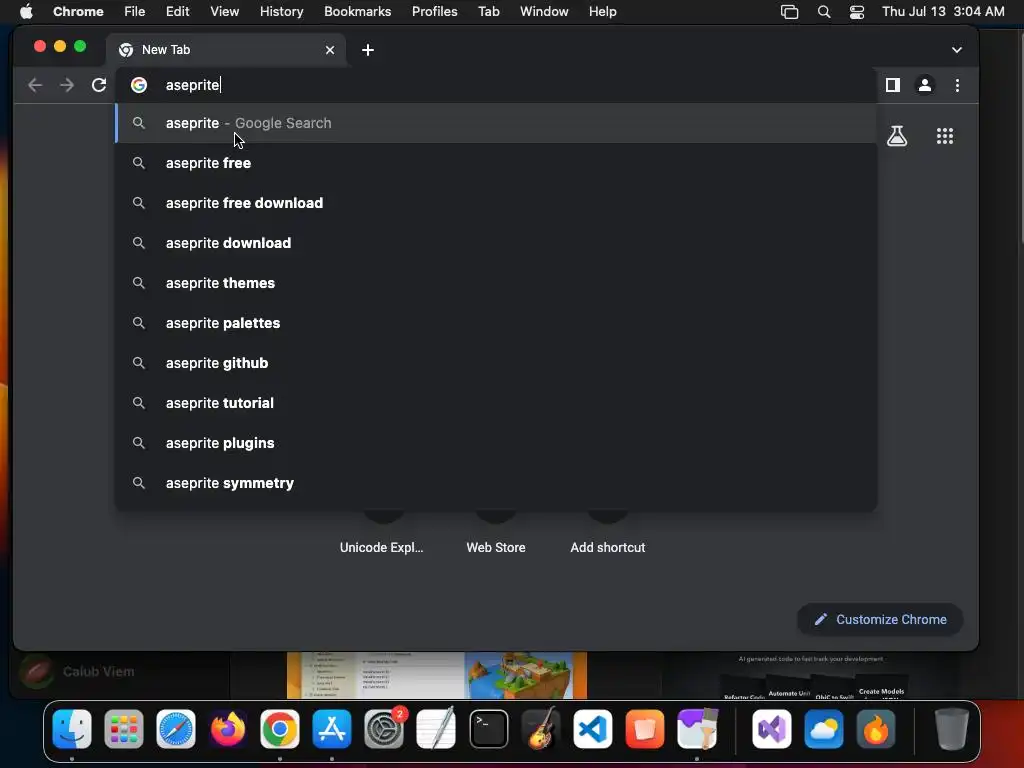
Task: Choose aseprite - Google Search suggestion
Action: [496, 123]
